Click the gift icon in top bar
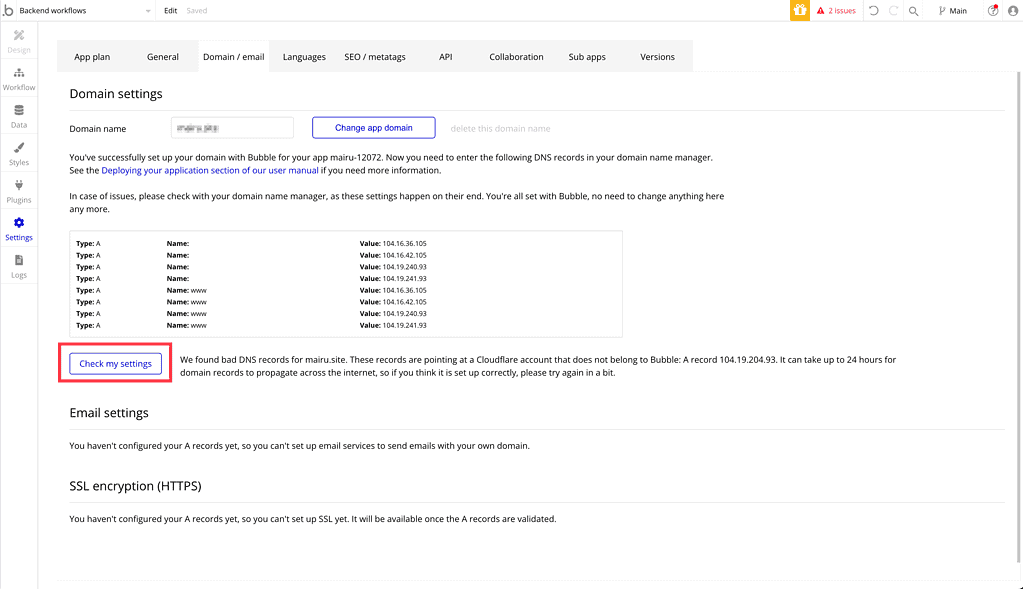1023x589 pixels. coord(799,11)
